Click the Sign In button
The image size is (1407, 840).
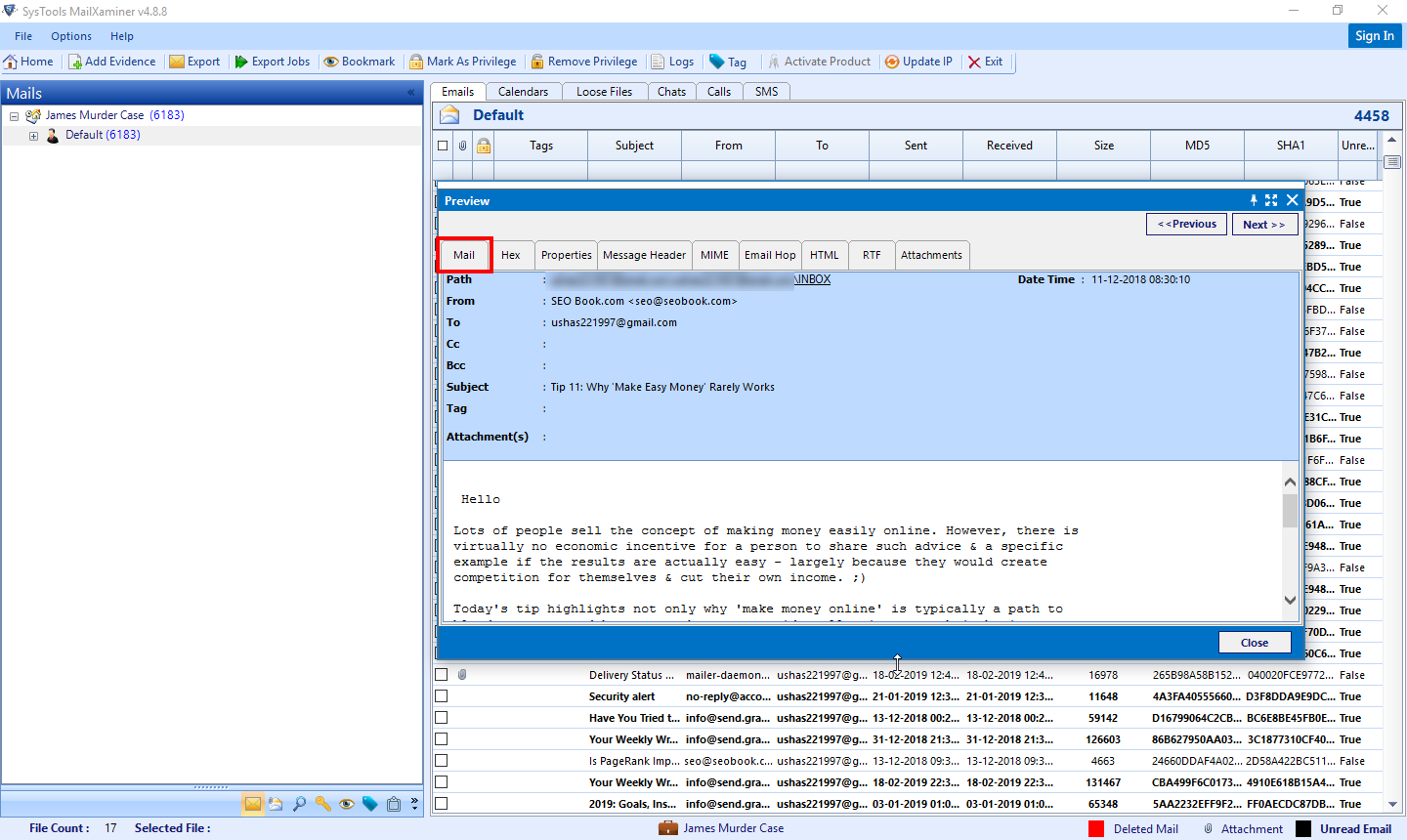1374,35
